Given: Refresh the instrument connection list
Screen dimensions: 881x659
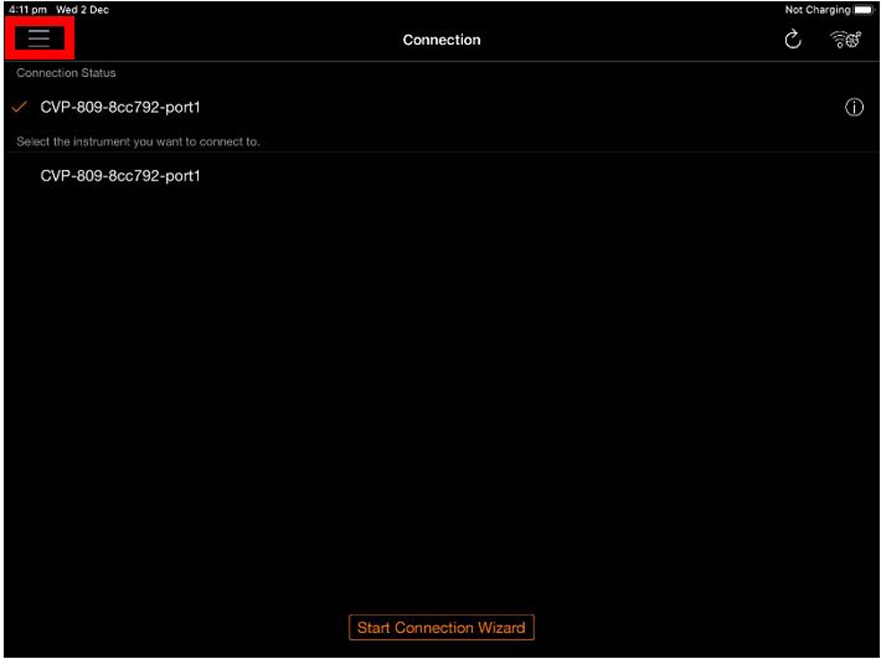Looking at the screenshot, I should click(793, 40).
